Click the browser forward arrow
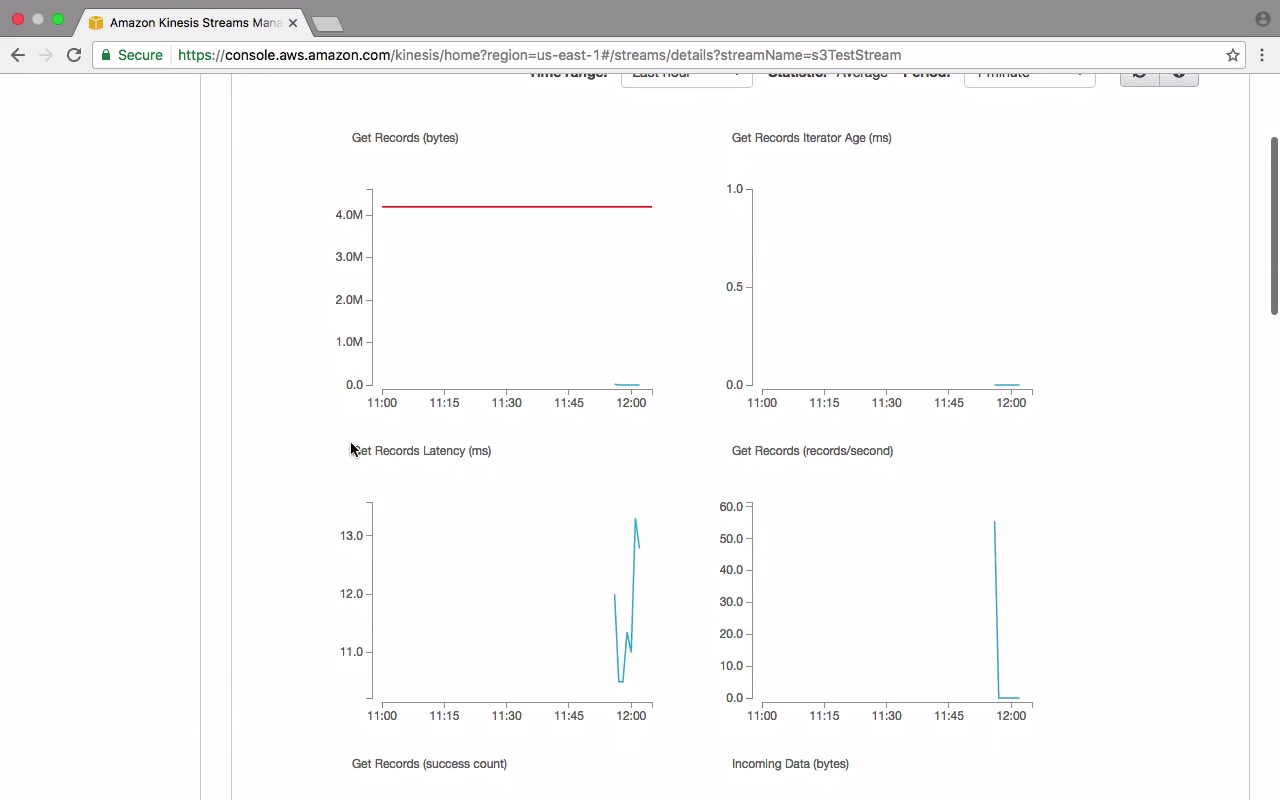The width and height of the screenshot is (1280, 800). pos(45,55)
